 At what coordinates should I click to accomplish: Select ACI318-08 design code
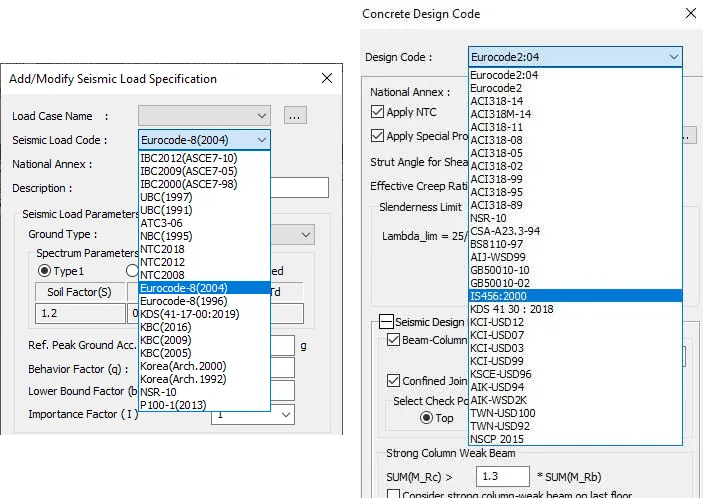click(x=575, y=140)
